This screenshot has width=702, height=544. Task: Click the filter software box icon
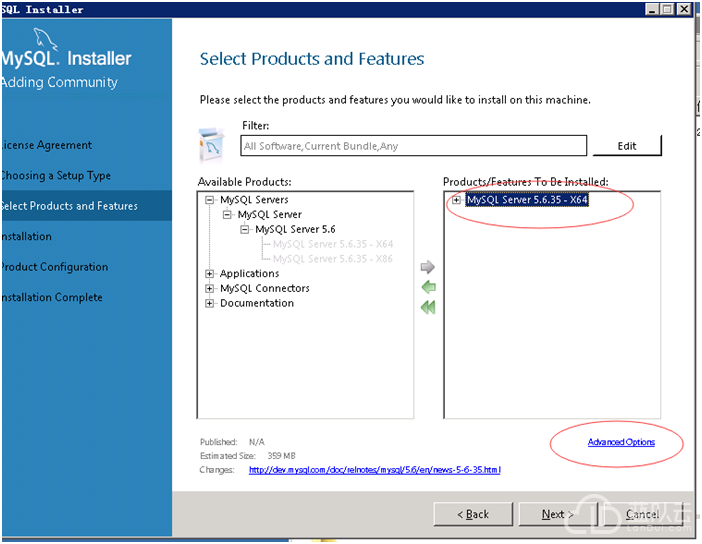211,145
